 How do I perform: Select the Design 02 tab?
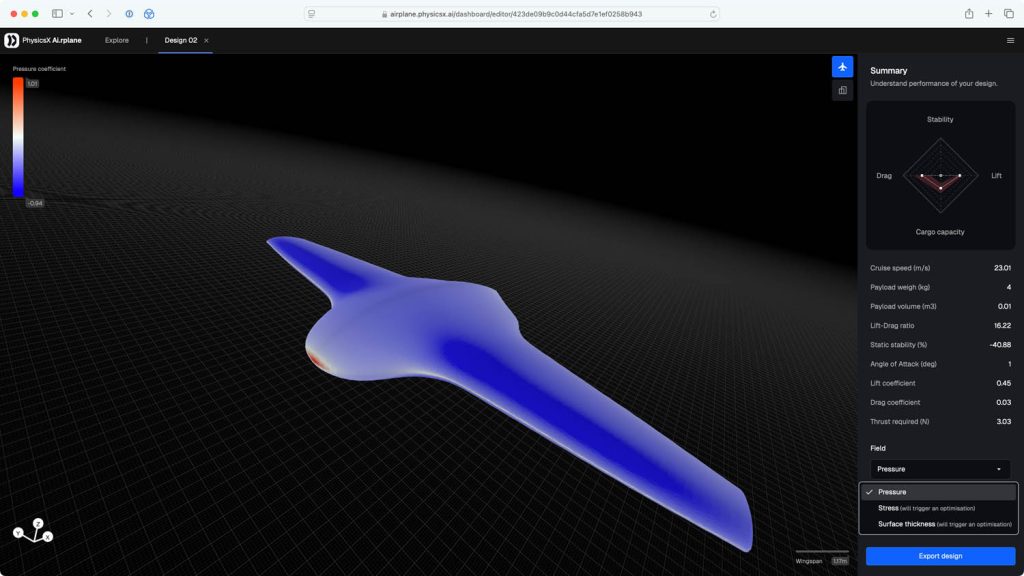pyautogui.click(x=180, y=40)
